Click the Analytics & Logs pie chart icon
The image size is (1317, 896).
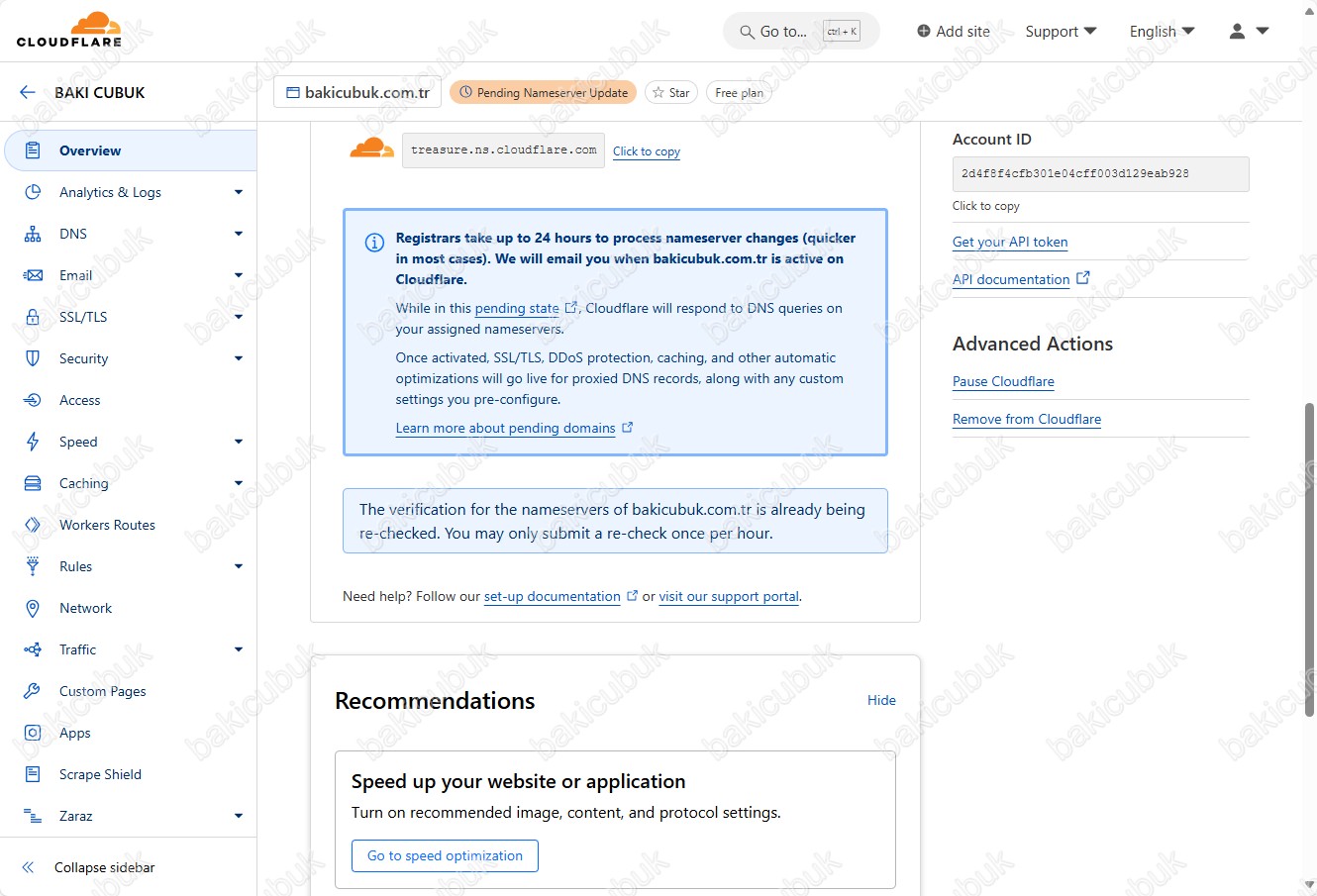[x=33, y=192]
